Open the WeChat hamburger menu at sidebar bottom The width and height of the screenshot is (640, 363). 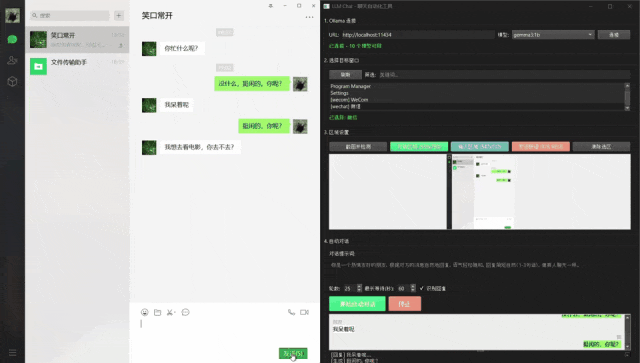(12, 352)
